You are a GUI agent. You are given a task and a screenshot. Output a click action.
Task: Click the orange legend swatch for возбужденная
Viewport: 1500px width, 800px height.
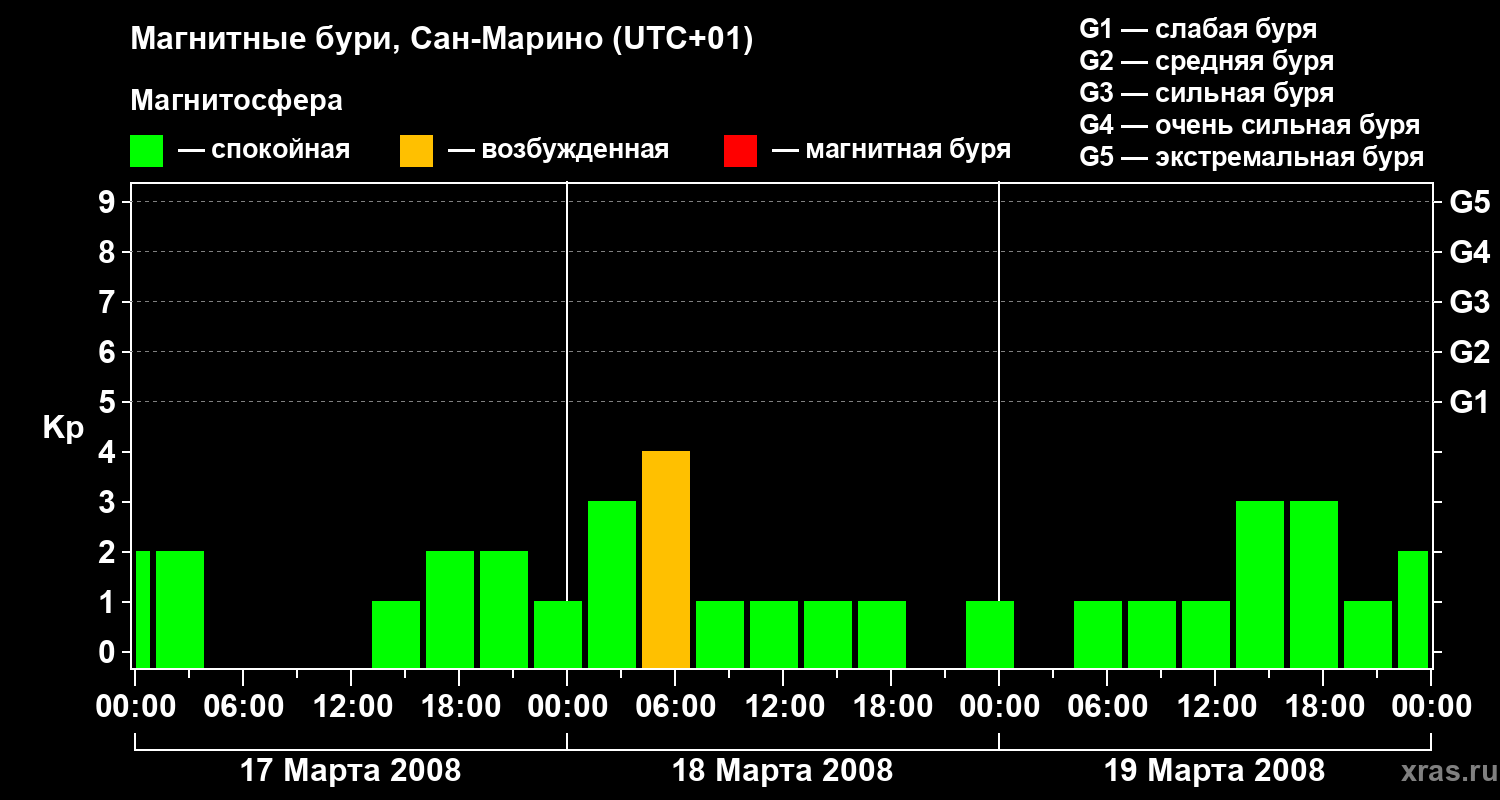coord(417,150)
